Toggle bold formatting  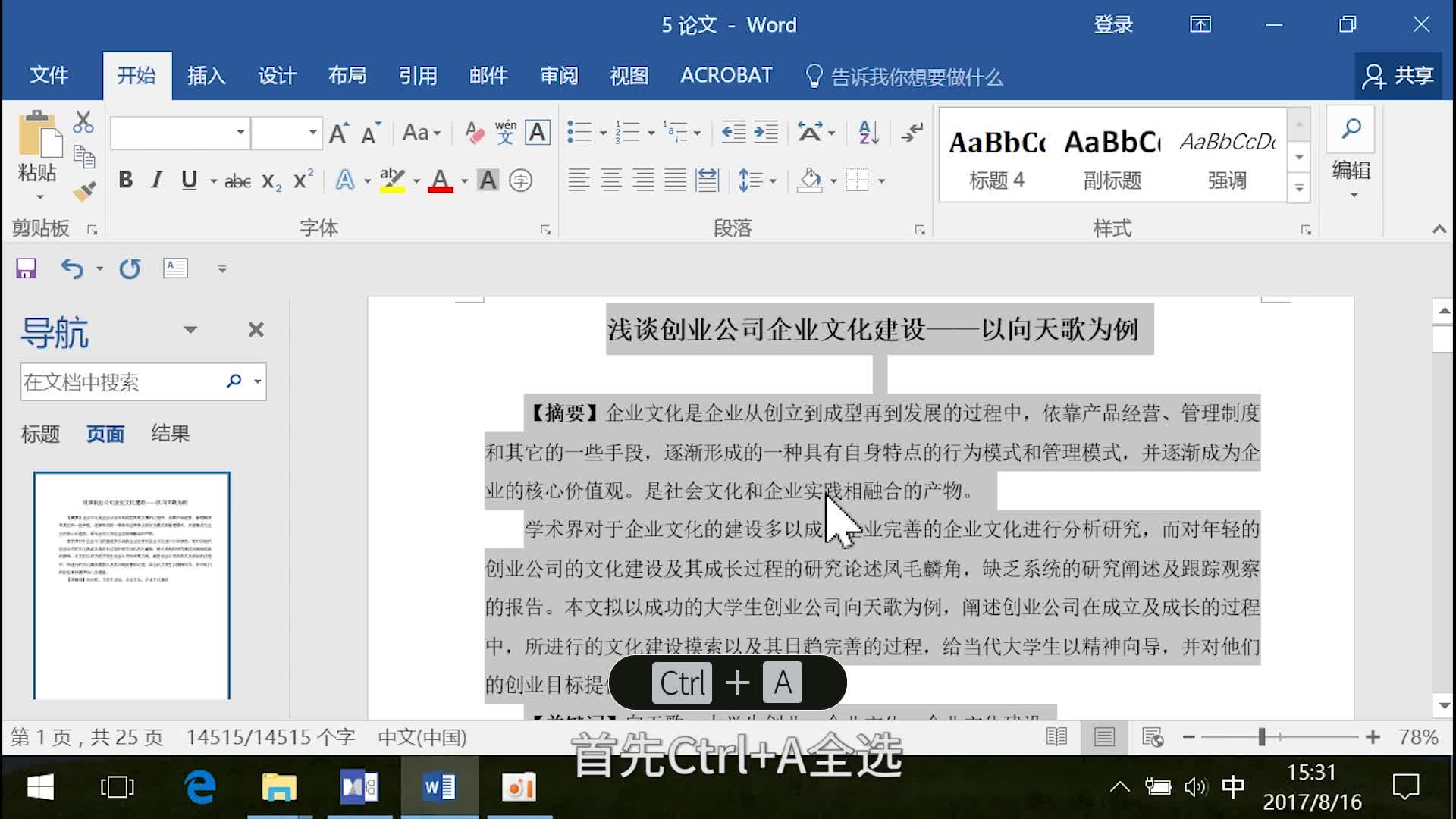(126, 180)
